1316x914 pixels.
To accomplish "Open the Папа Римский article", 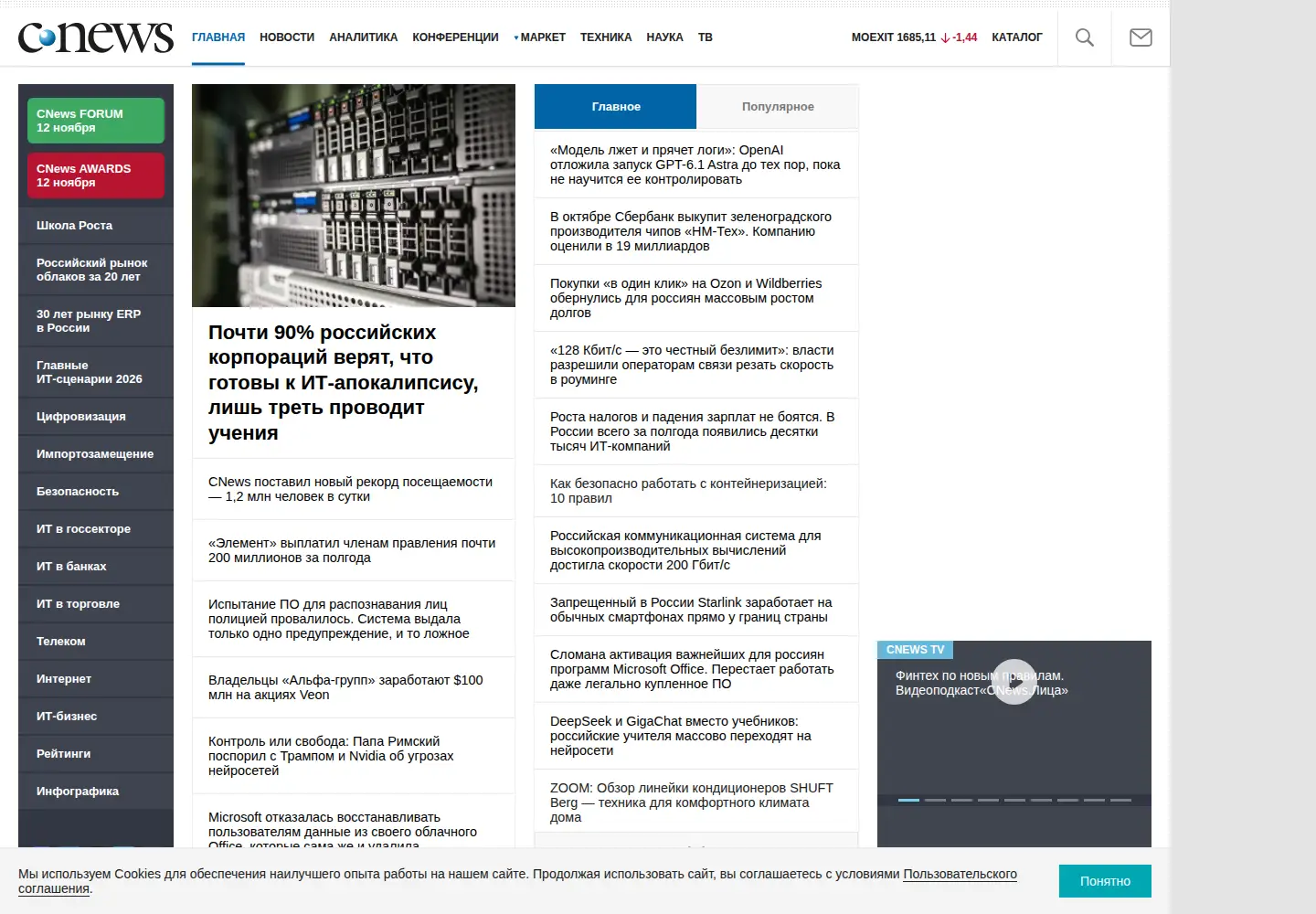I will click(331, 756).
